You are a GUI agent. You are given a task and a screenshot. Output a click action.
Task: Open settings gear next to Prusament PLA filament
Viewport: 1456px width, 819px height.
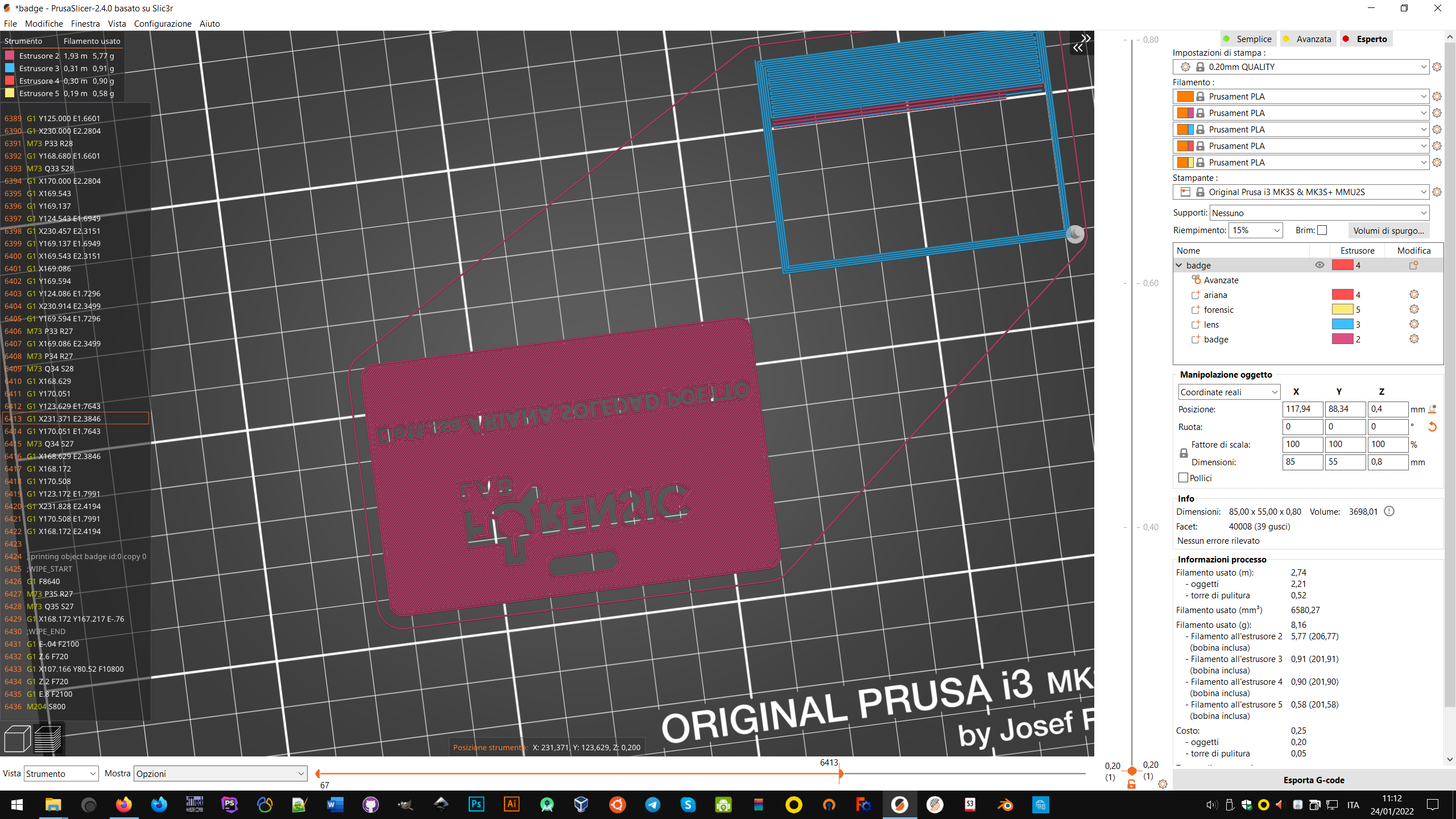coord(1437,96)
